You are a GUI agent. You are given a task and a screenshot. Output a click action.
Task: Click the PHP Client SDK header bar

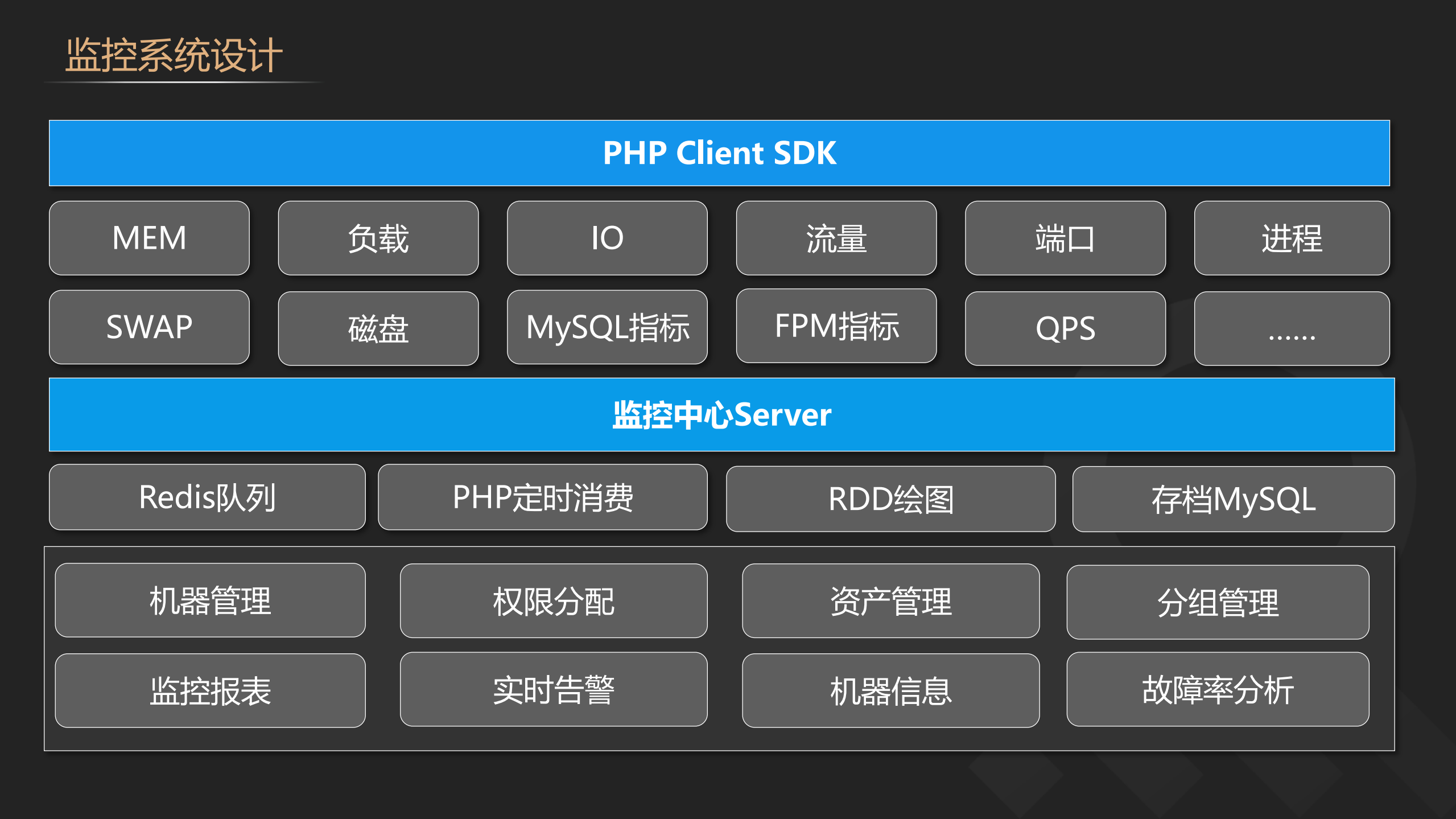pos(720,153)
